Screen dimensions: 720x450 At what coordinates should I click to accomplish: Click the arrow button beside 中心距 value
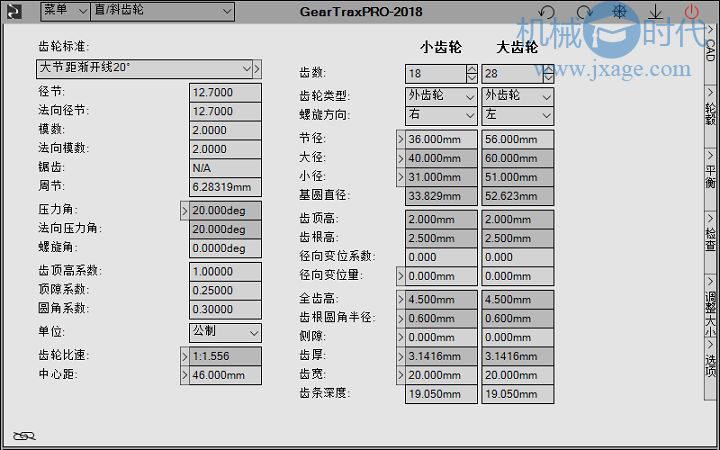(x=185, y=375)
